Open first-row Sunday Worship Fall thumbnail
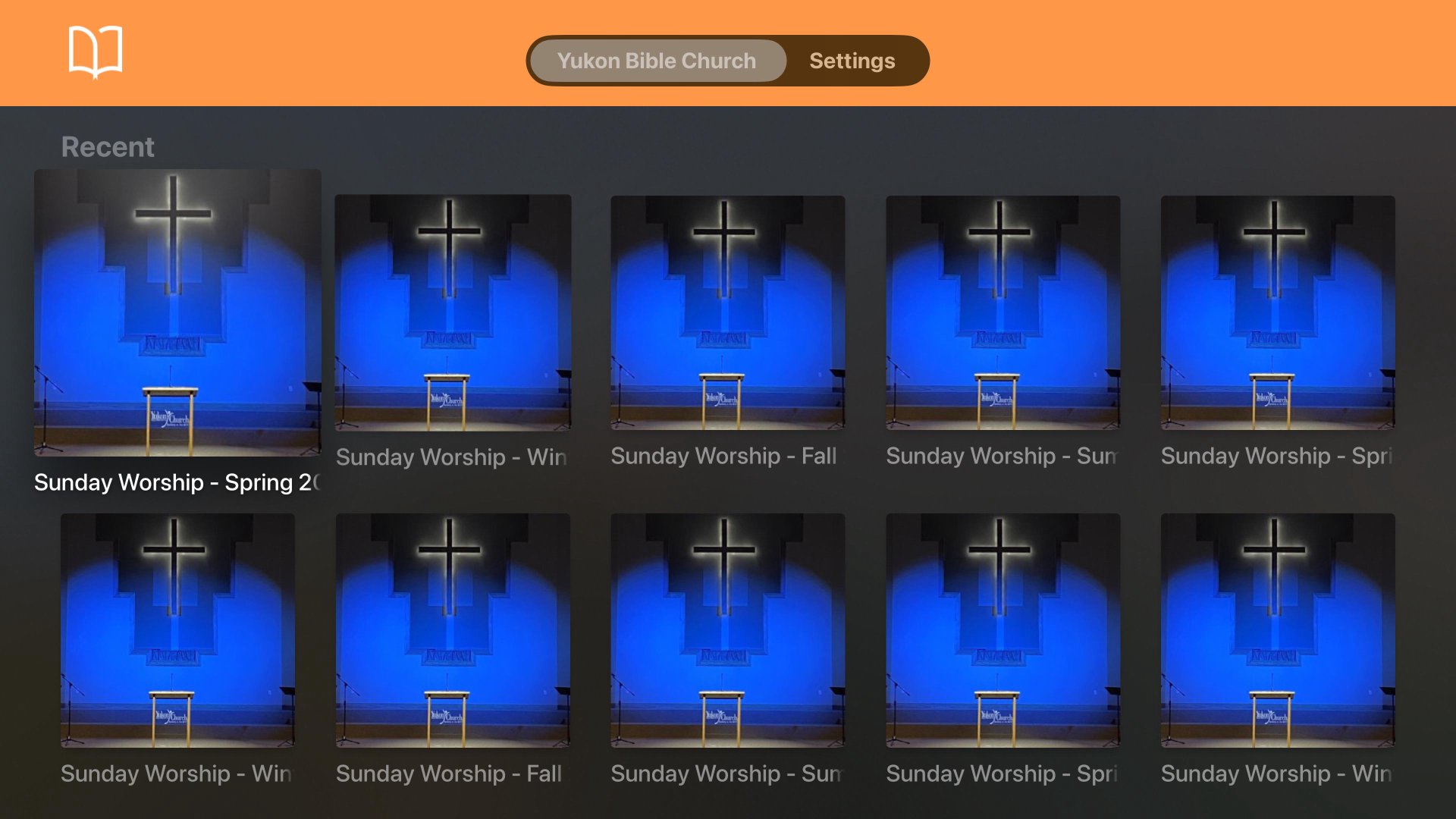Image resolution: width=1456 pixels, height=819 pixels. coord(728,312)
